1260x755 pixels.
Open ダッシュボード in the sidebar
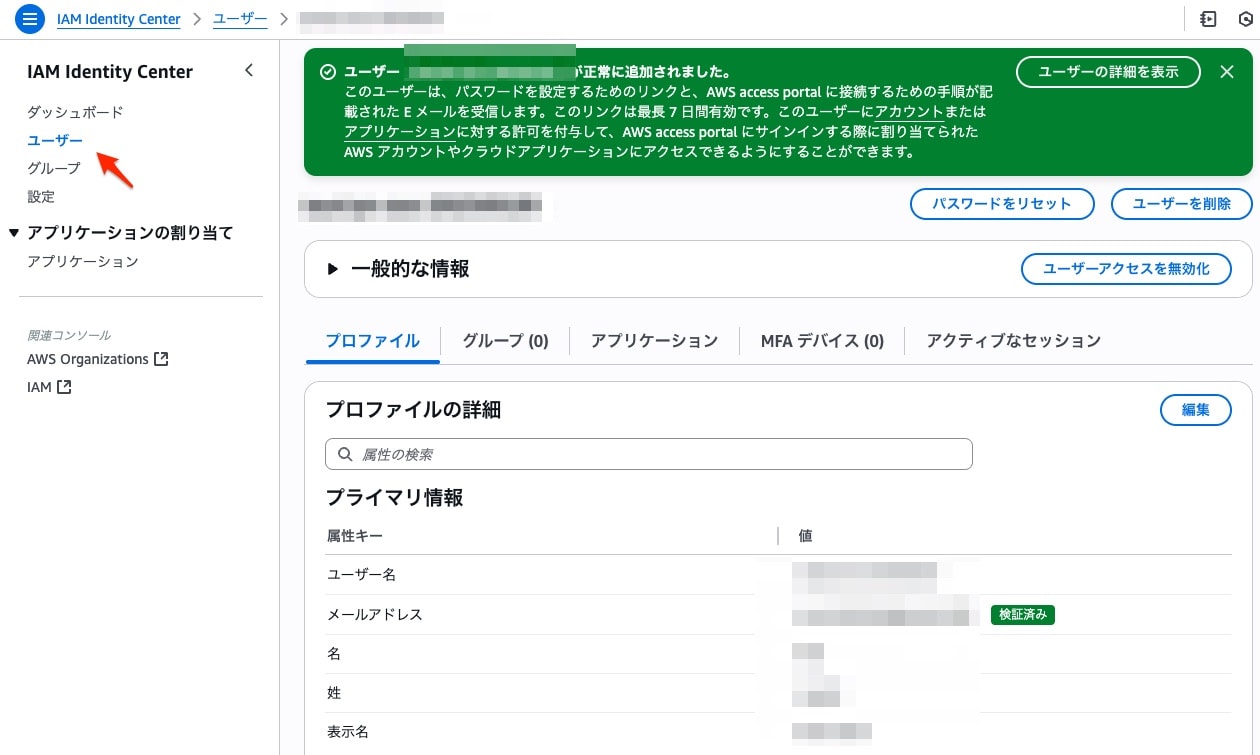click(x=75, y=112)
